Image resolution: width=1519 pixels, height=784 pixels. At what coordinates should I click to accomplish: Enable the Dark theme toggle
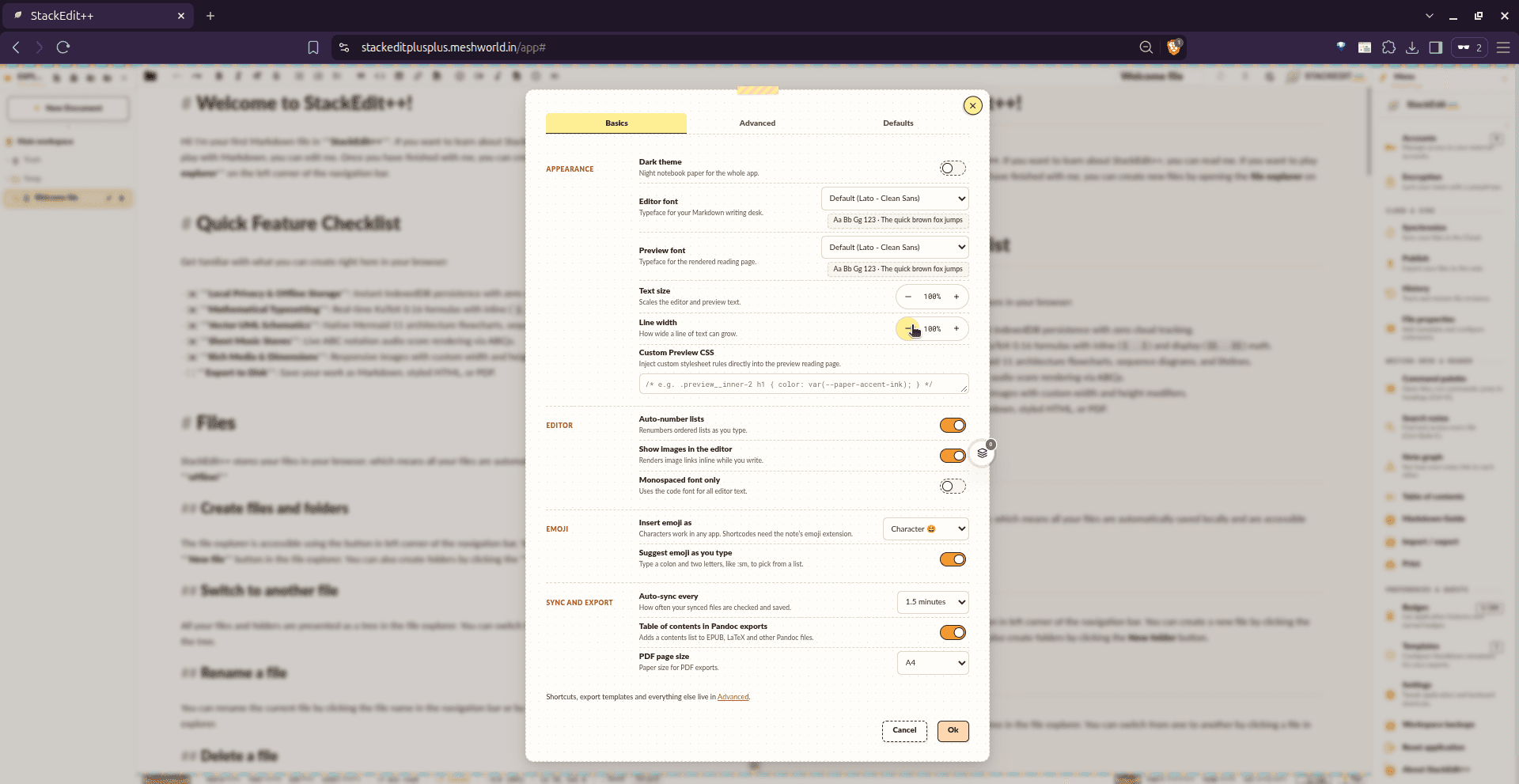pos(953,168)
